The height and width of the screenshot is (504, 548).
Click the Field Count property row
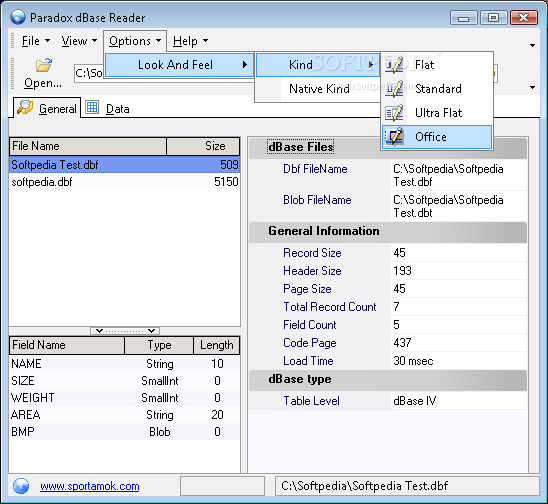[388, 325]
